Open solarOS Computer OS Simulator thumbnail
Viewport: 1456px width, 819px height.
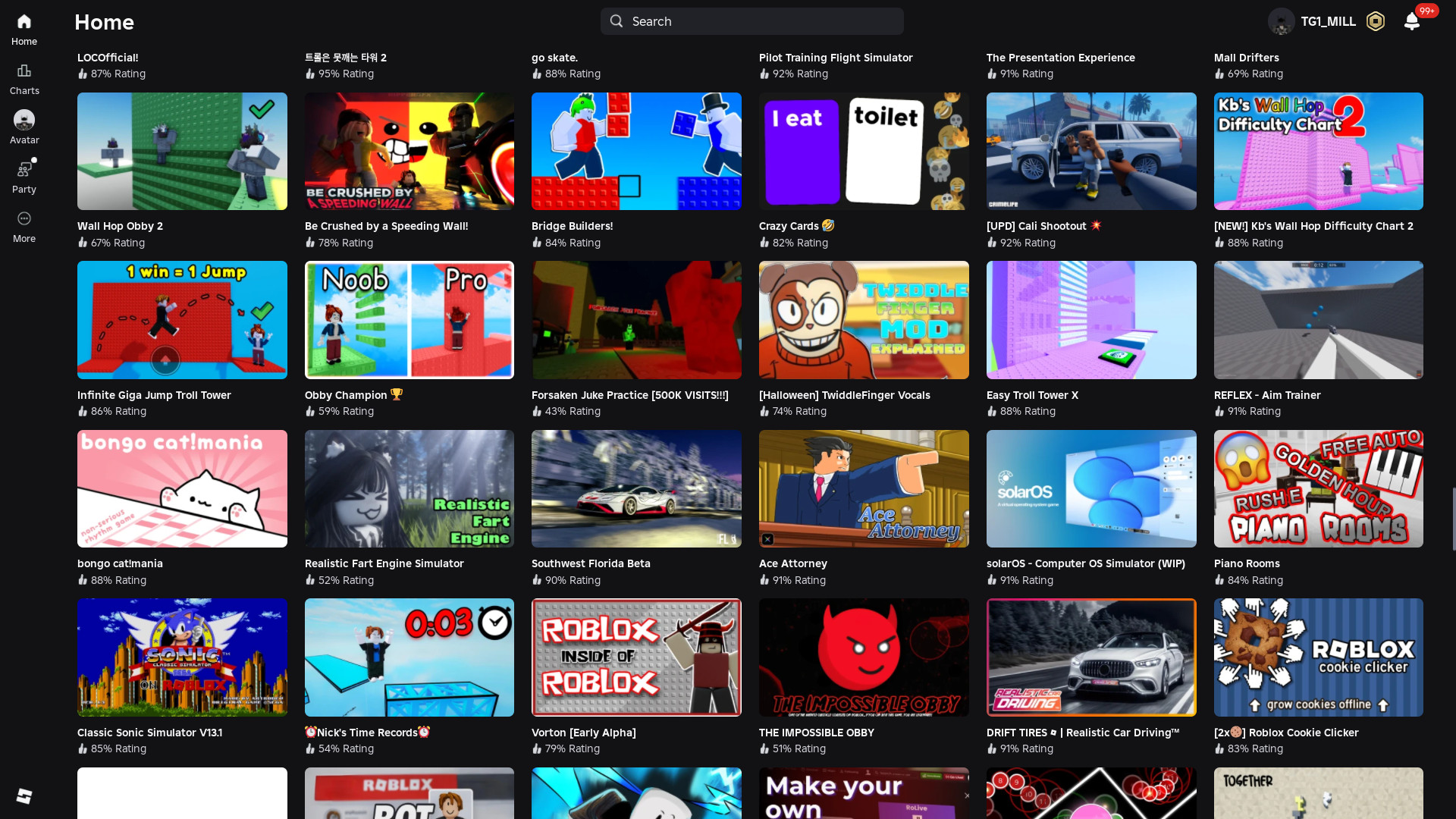coord(1091,488)
